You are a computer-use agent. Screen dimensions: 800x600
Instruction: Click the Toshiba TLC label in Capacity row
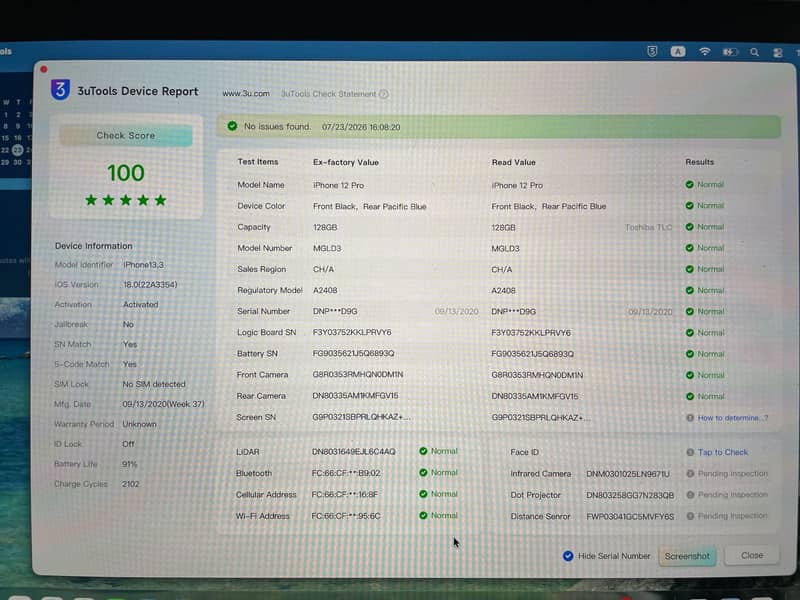[648, 227]
